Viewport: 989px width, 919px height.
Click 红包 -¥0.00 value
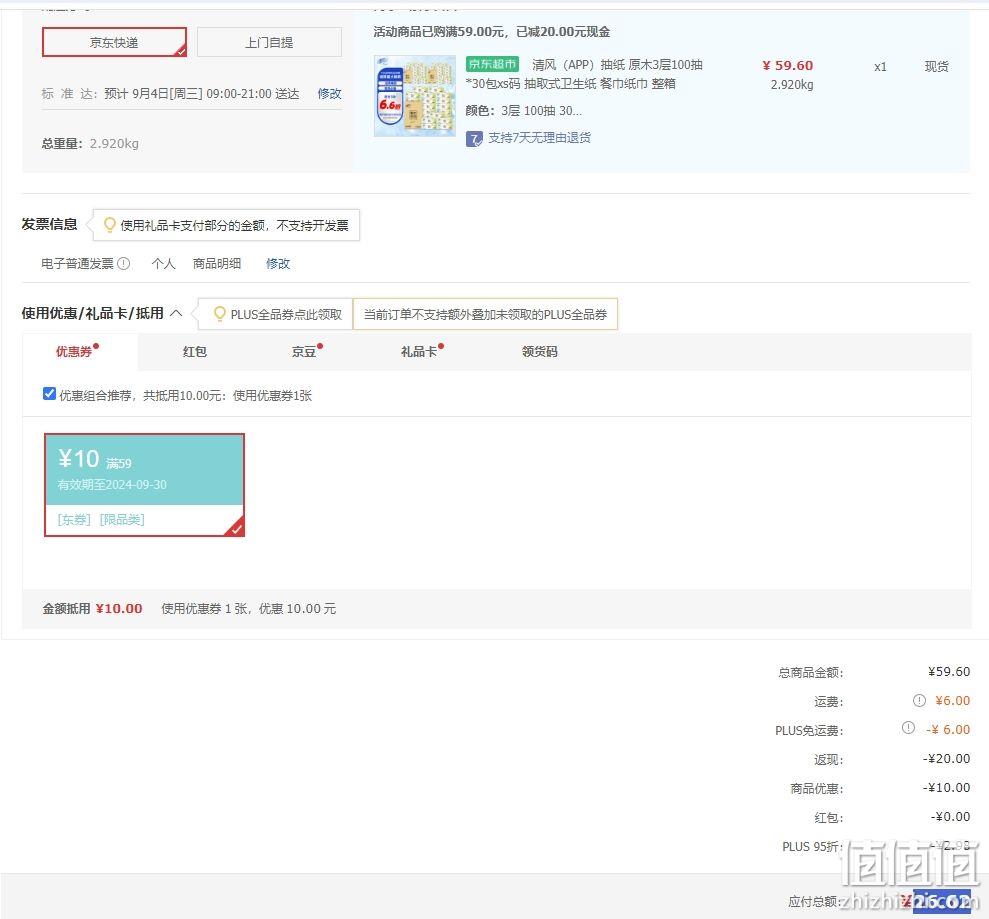point(950,817)
